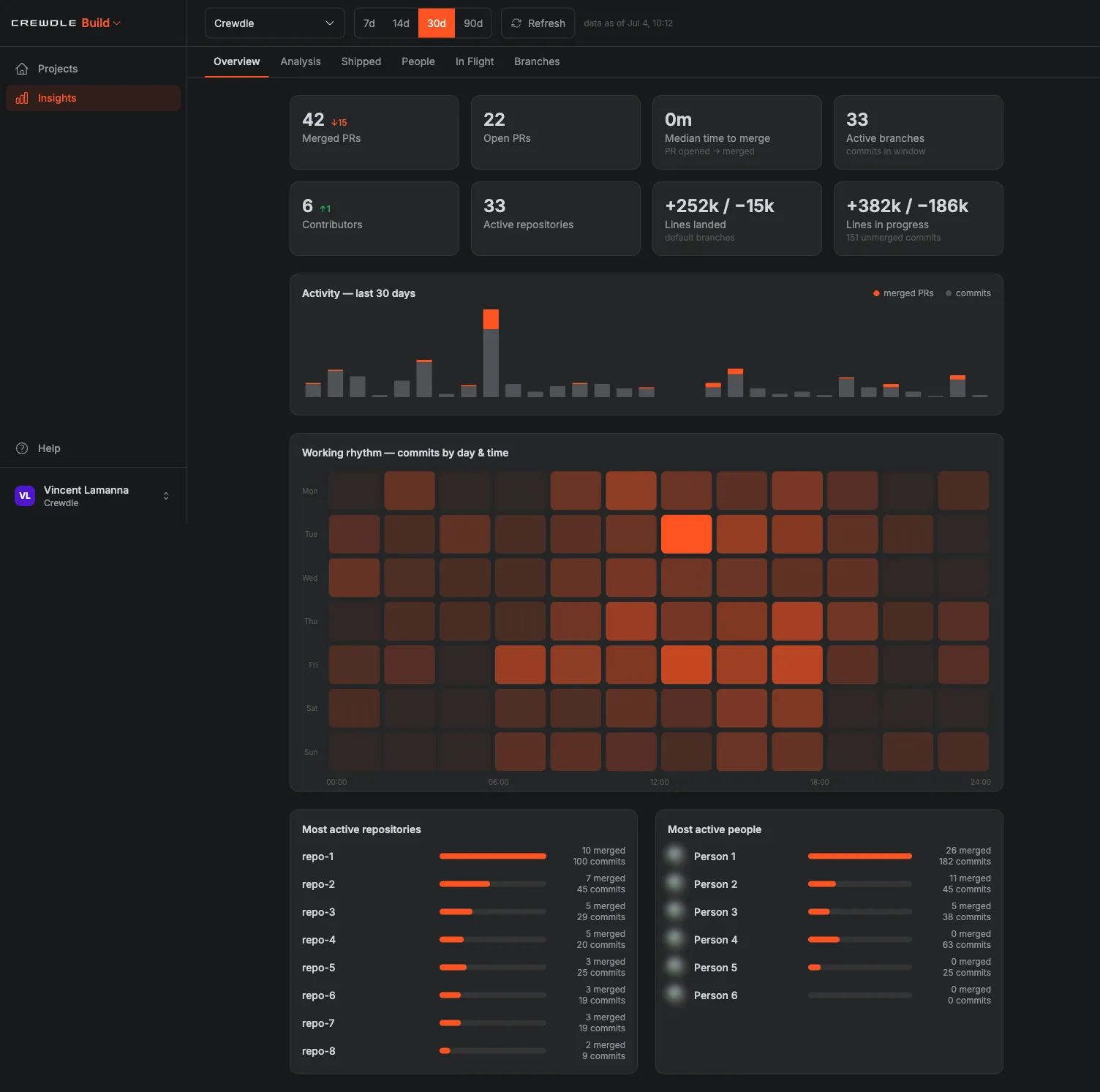
Task: Open the Shipped tab
Action: (x=361, y=61)
